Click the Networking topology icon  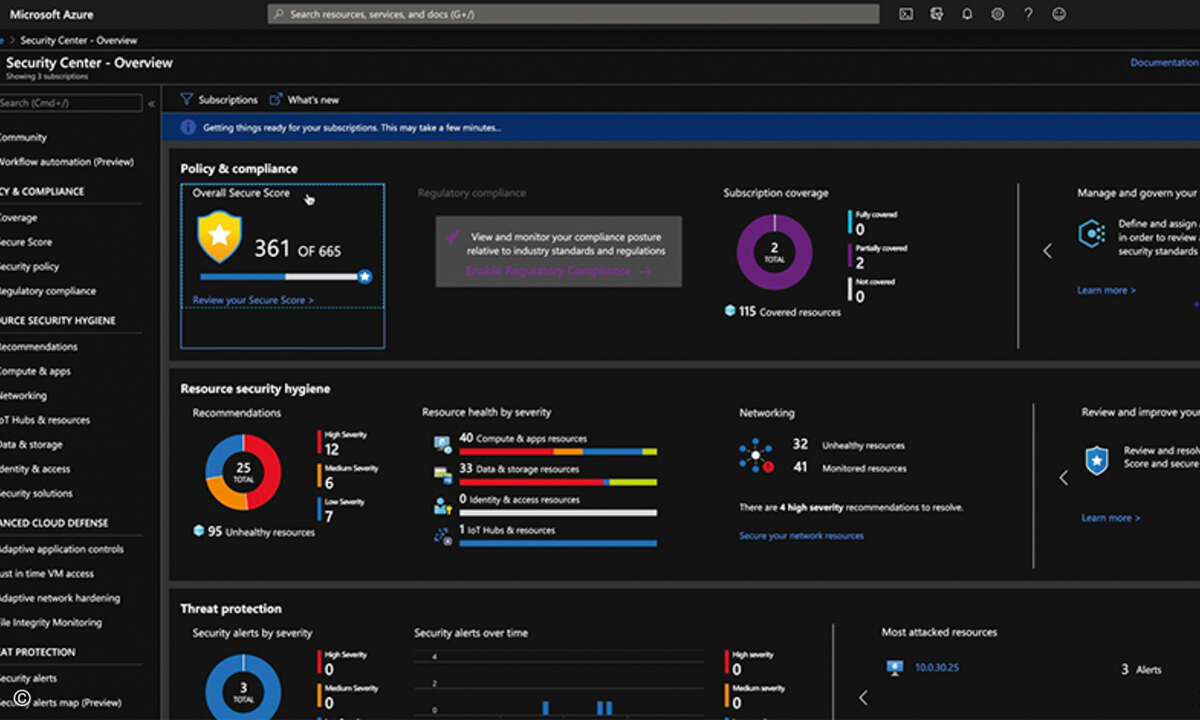click(756, 456)
